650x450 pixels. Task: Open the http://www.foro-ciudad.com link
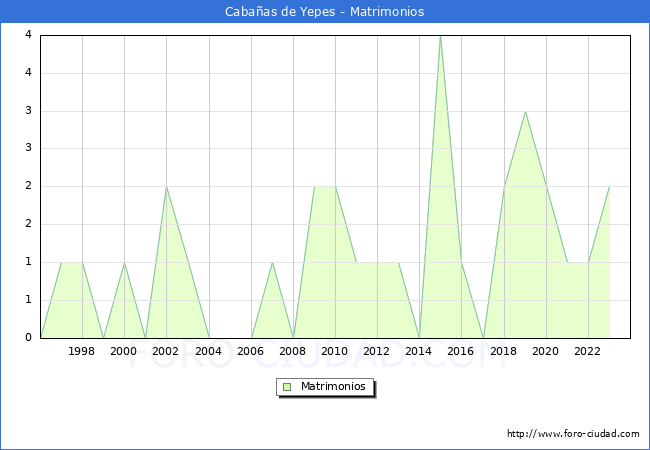pyautogui.click(x=573, y=434)
